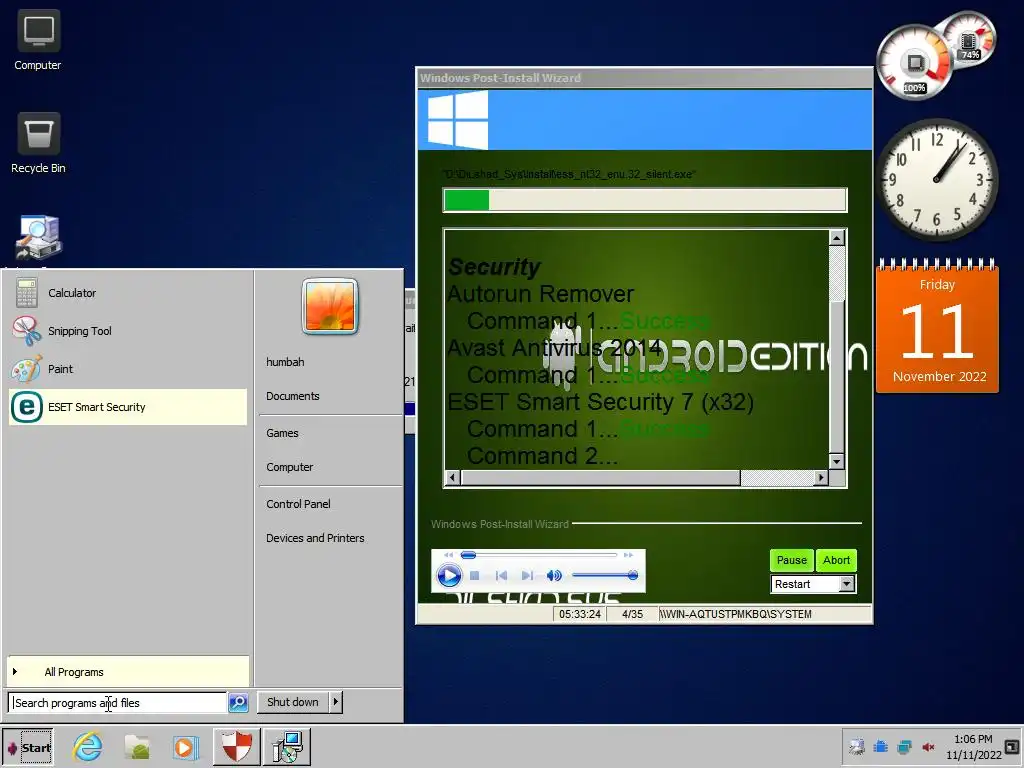Pause the Post-Install Wizard
The height and width of the screenshot is (768, 1024).
(792, 560)
